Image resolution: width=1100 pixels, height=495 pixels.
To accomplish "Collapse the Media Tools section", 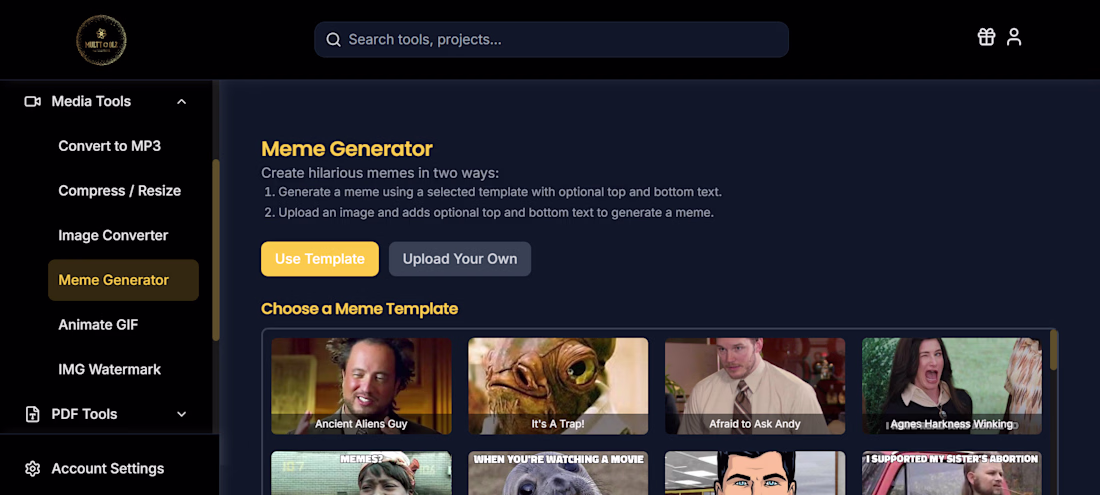I will [x=182, y=102].
